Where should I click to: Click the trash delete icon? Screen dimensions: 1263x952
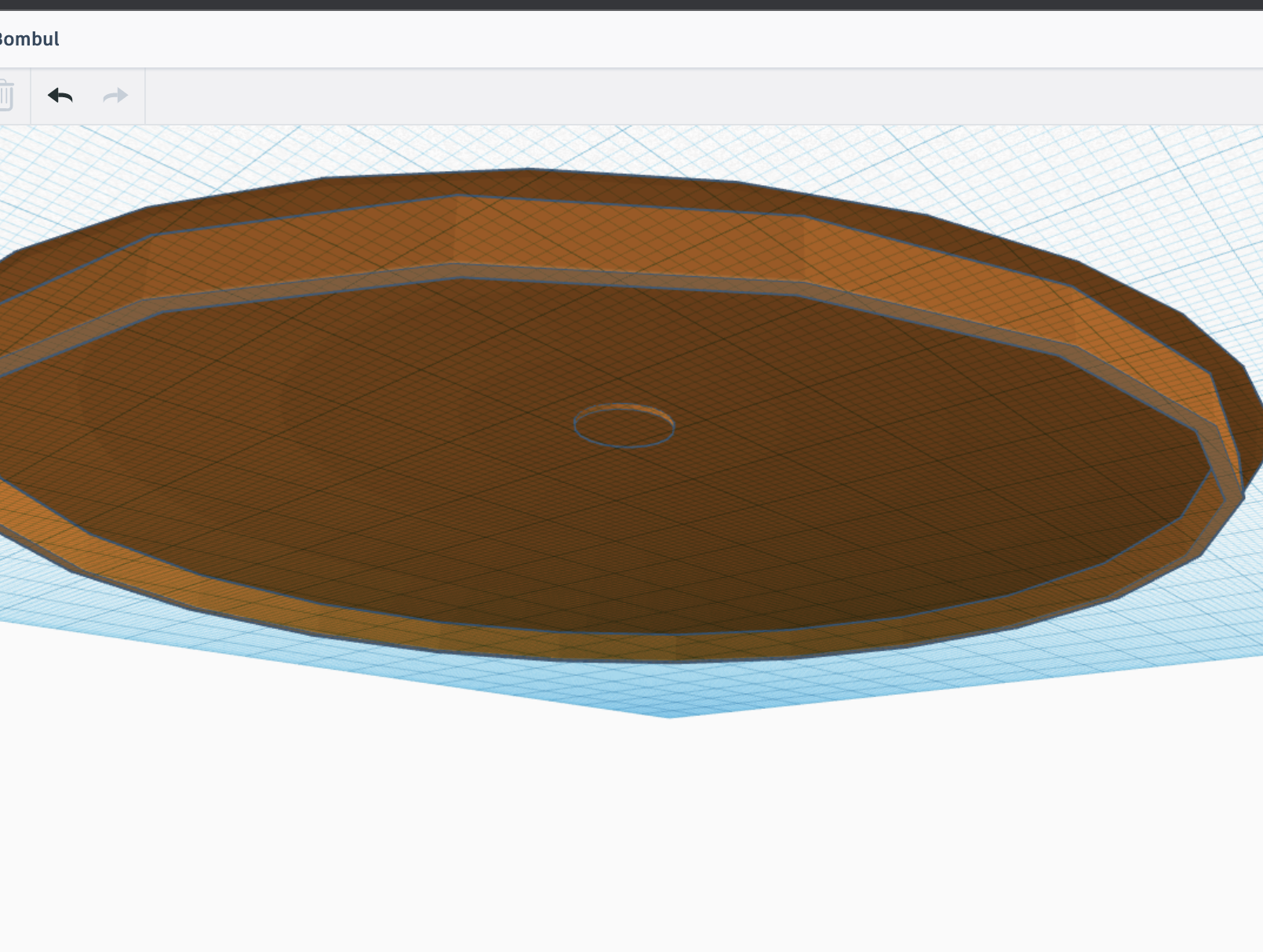click(5, 96)
